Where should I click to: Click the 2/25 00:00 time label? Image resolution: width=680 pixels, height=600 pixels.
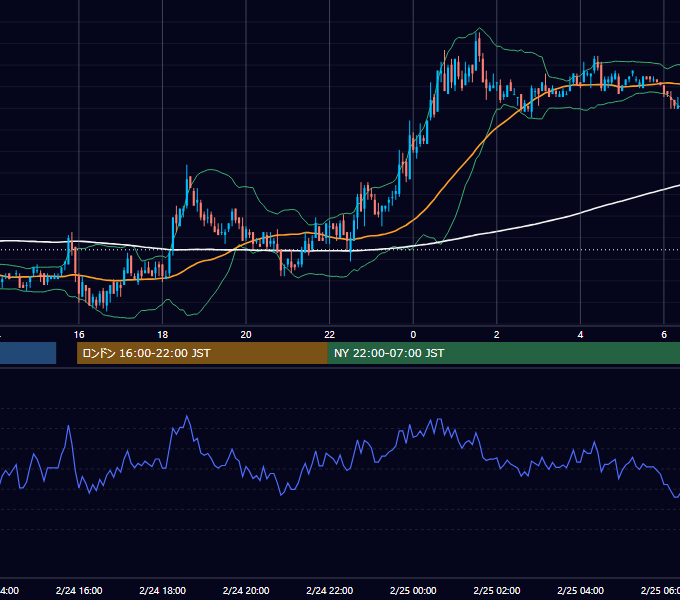[413, 590]
